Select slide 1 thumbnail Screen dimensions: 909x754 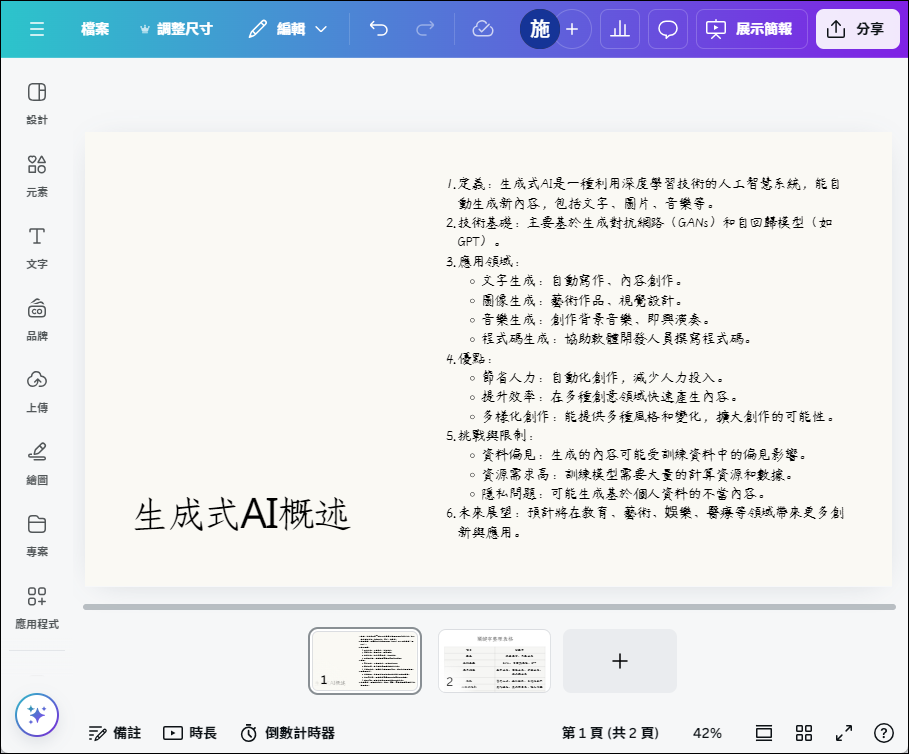[x=365, y=661]
